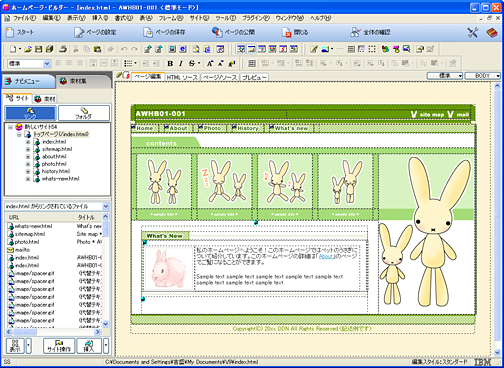
Task: Click the スタート start button
Action: (x=20, y=32)
